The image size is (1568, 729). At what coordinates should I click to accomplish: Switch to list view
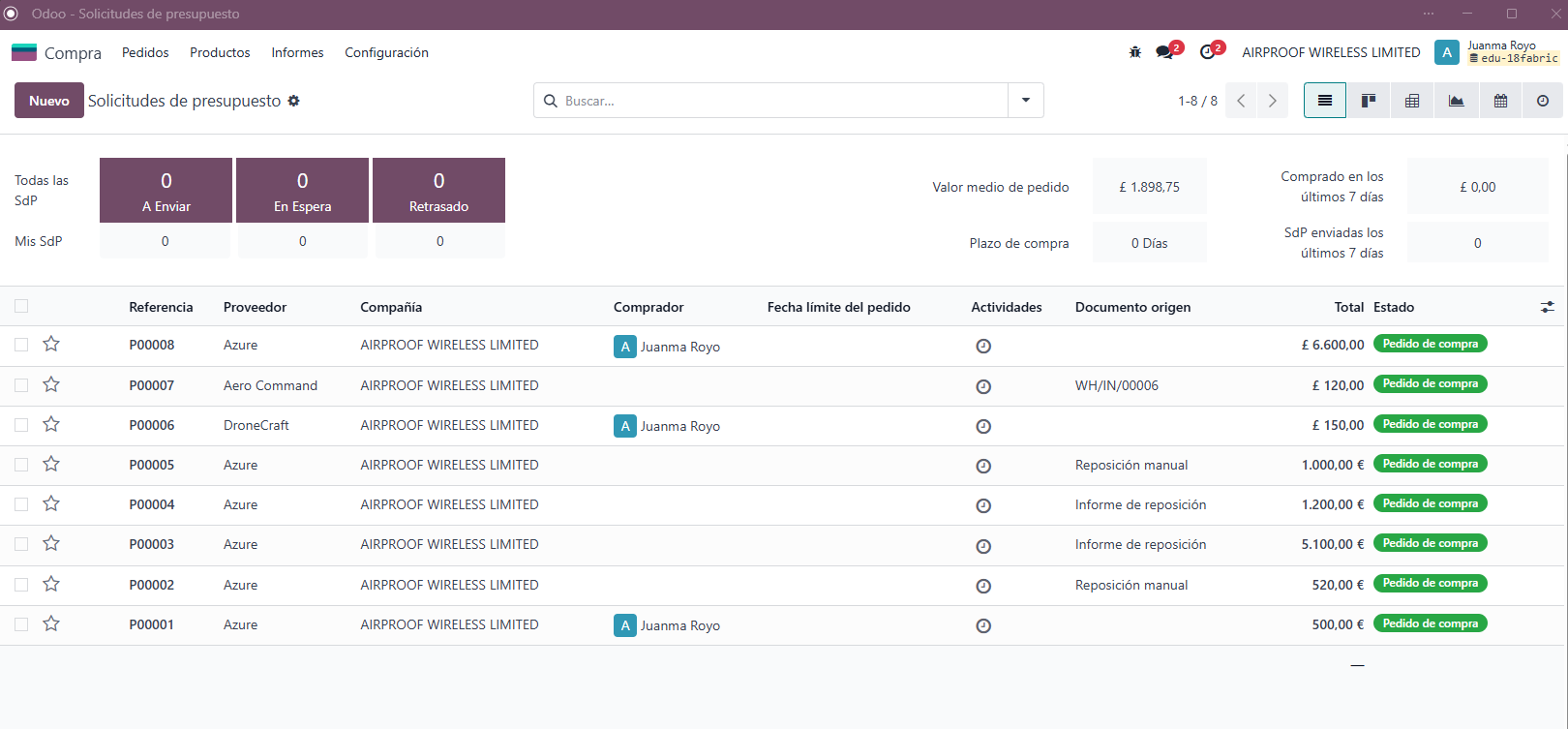tap(1325, 101)
